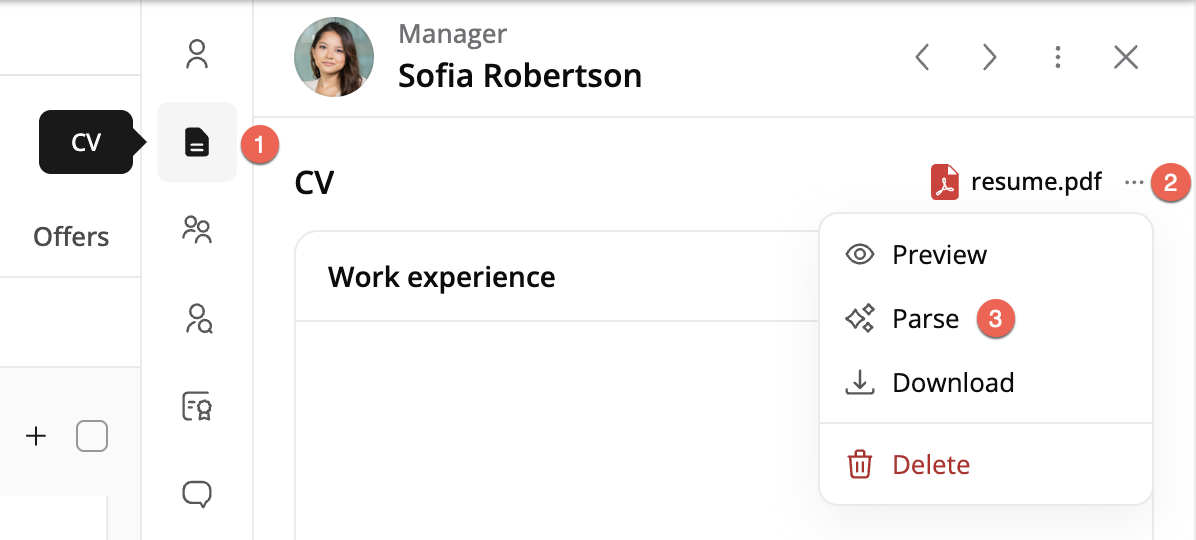This screenshot has height=540, width=1196.
Task: Open the vertical three-dot menu in header
Action: 1057,56
